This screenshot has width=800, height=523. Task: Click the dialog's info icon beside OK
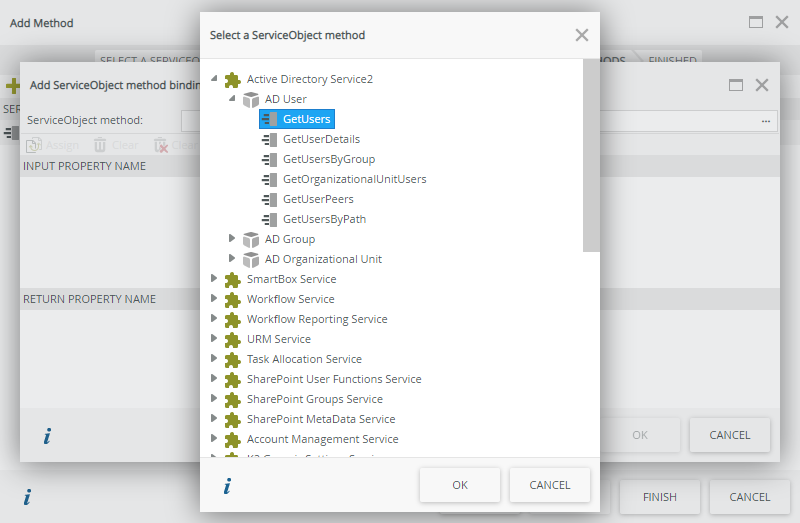227,486
